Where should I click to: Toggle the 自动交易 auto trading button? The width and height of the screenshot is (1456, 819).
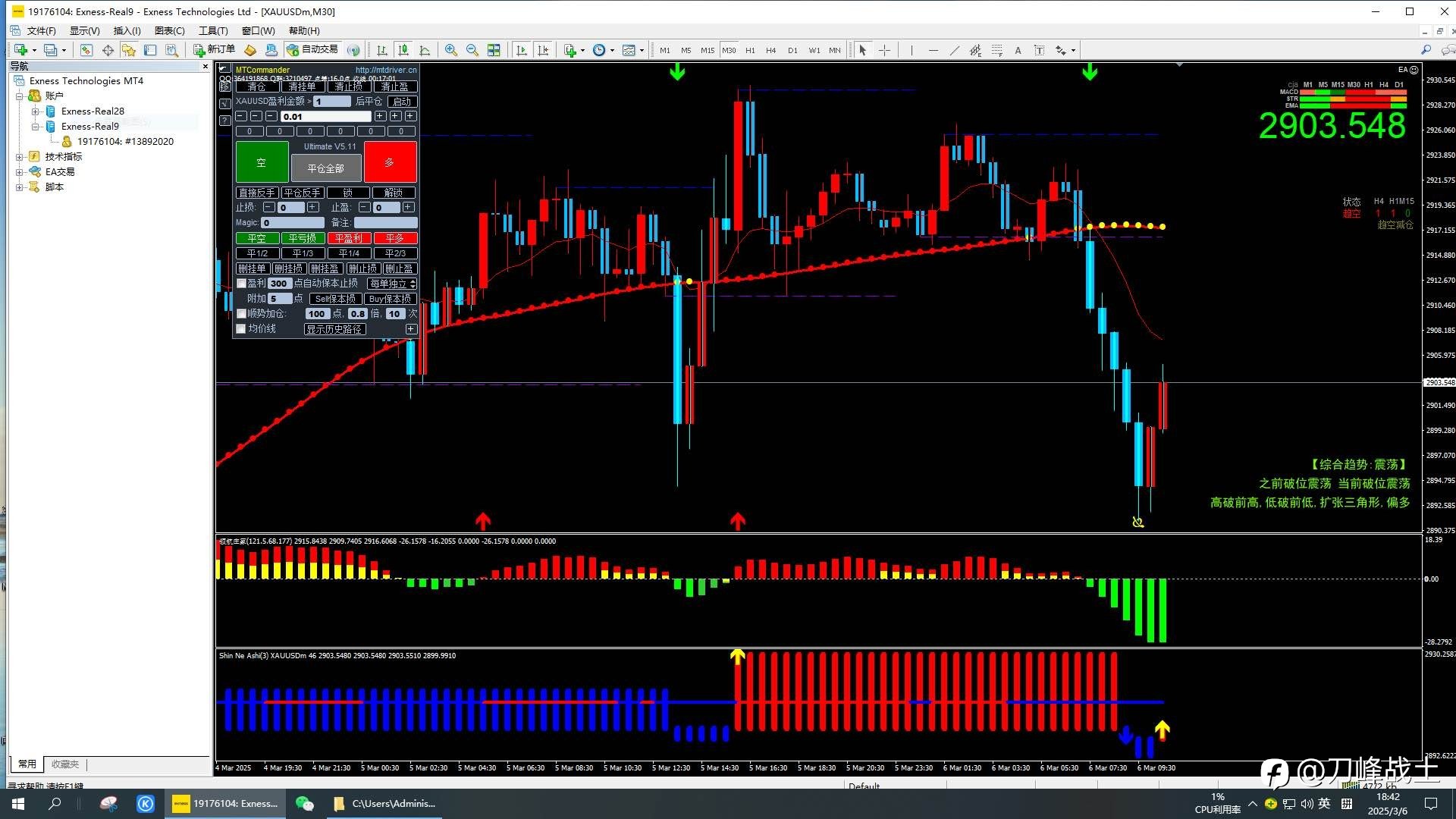[x=312, y=50]
